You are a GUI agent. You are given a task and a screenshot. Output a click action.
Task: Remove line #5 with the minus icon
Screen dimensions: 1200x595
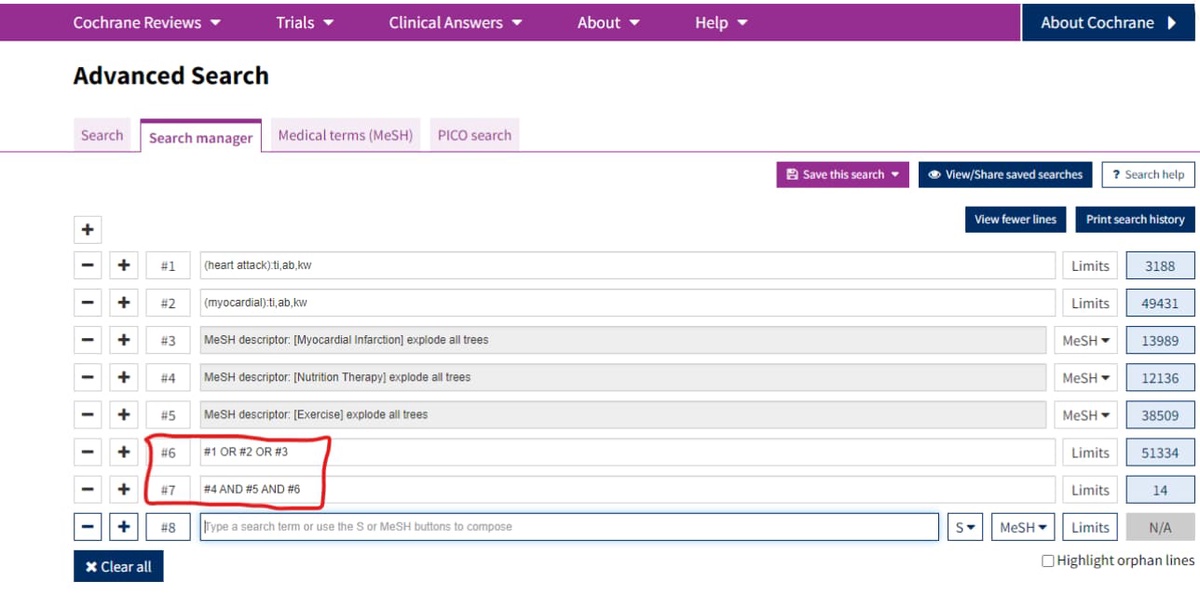click(88, 415)
